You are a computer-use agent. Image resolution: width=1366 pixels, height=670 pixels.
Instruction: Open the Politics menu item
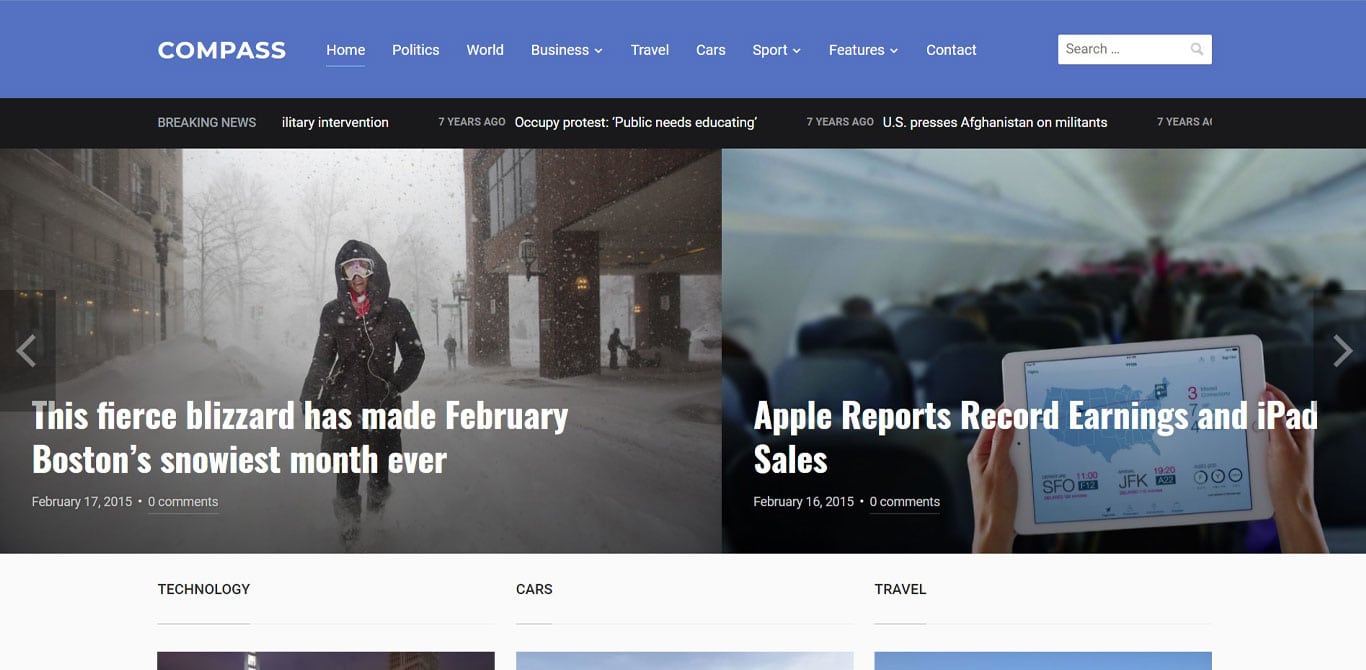415,50
